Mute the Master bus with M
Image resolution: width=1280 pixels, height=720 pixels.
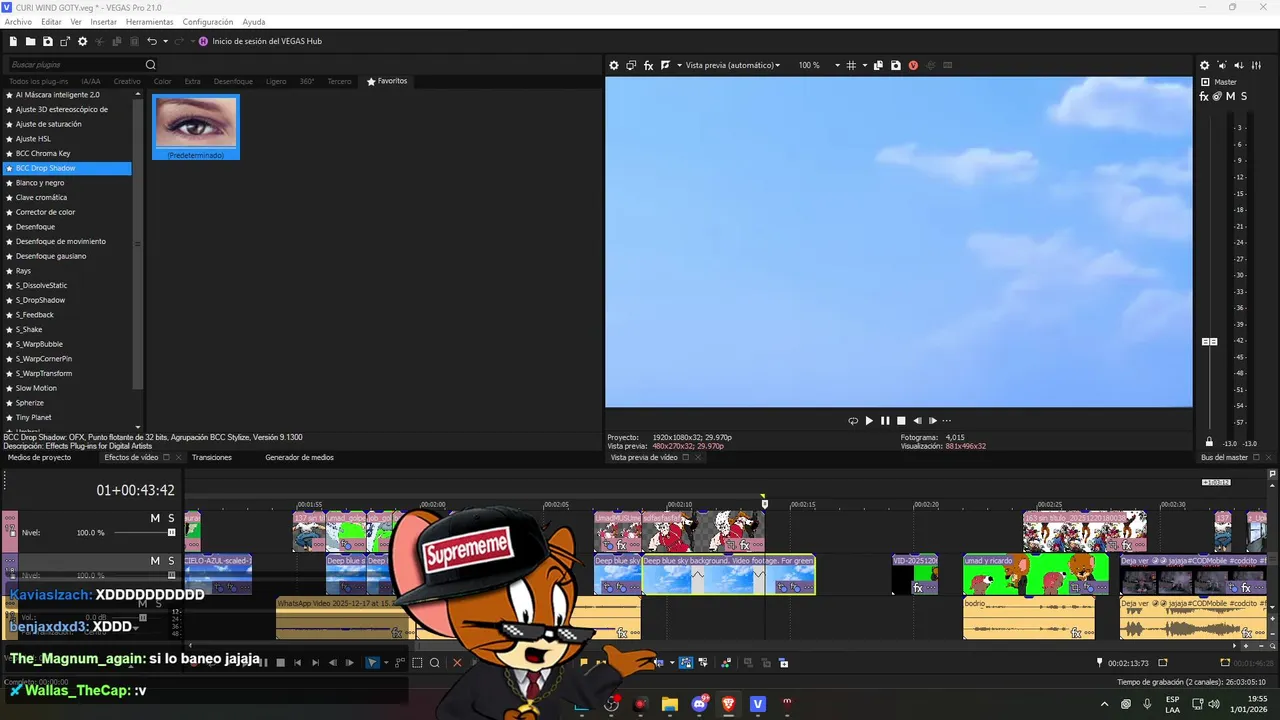point(1230,96)
